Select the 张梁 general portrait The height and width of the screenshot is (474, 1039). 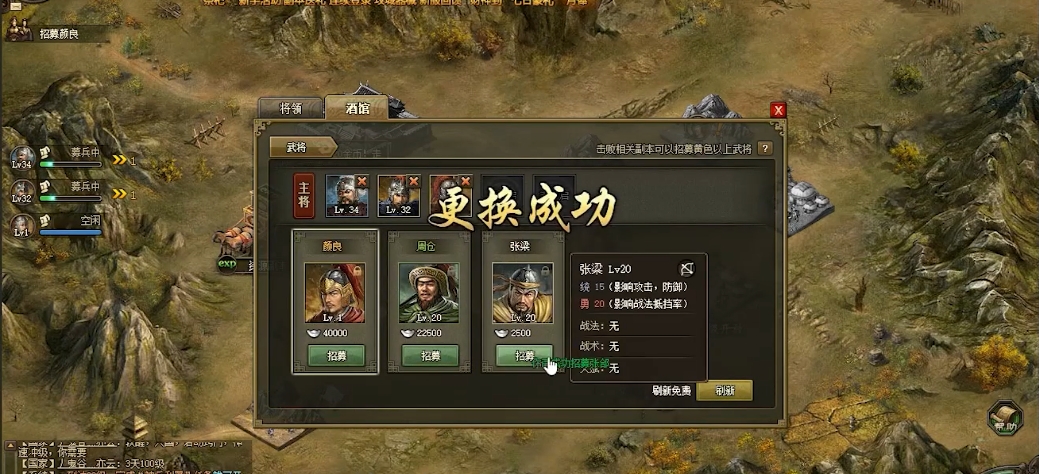pyautogui.click(x=523, y=293)
